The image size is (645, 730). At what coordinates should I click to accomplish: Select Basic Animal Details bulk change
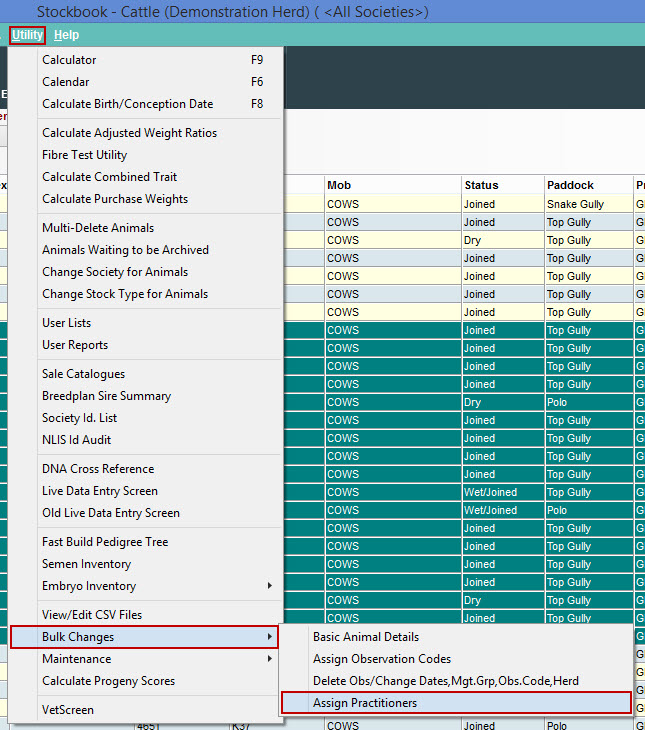click(456, 637)
